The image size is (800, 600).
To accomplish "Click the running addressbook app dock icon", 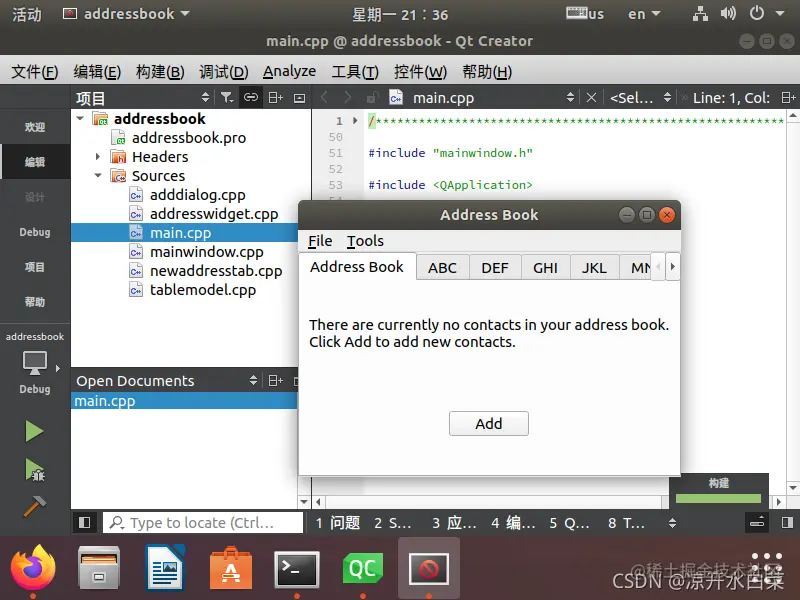I will click(429, 568).
